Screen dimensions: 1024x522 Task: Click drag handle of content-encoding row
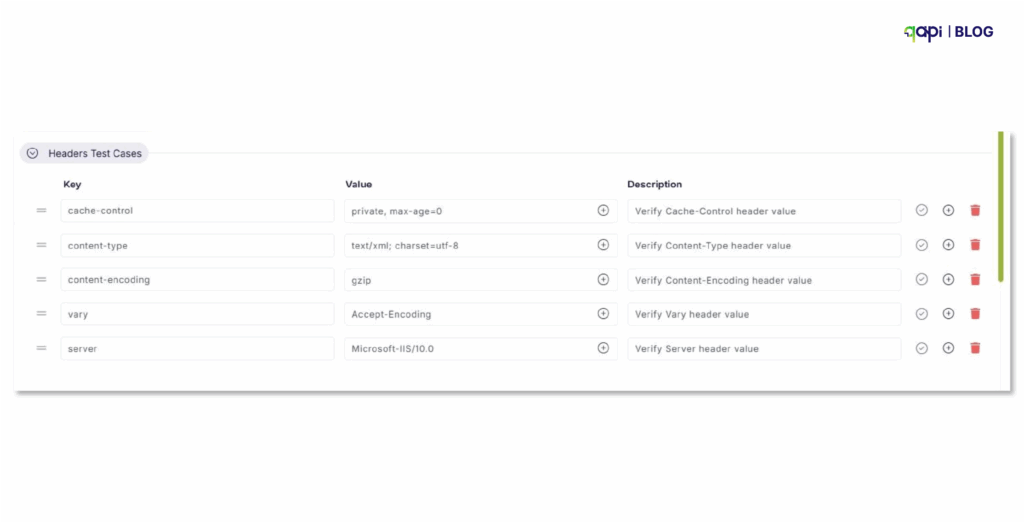click(41, 280)
